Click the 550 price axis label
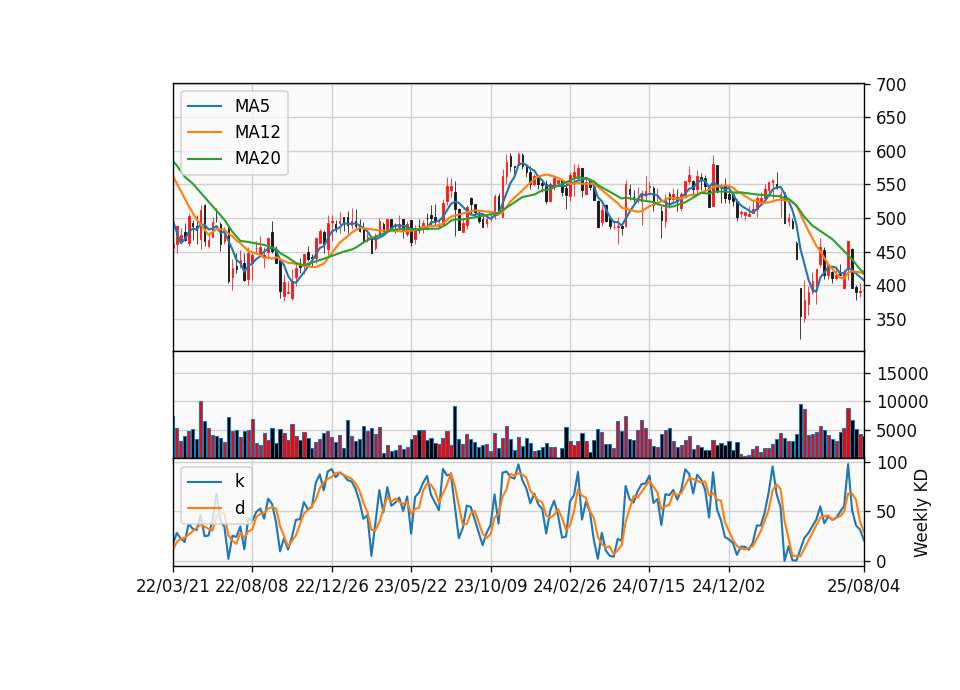 point(891,186)
